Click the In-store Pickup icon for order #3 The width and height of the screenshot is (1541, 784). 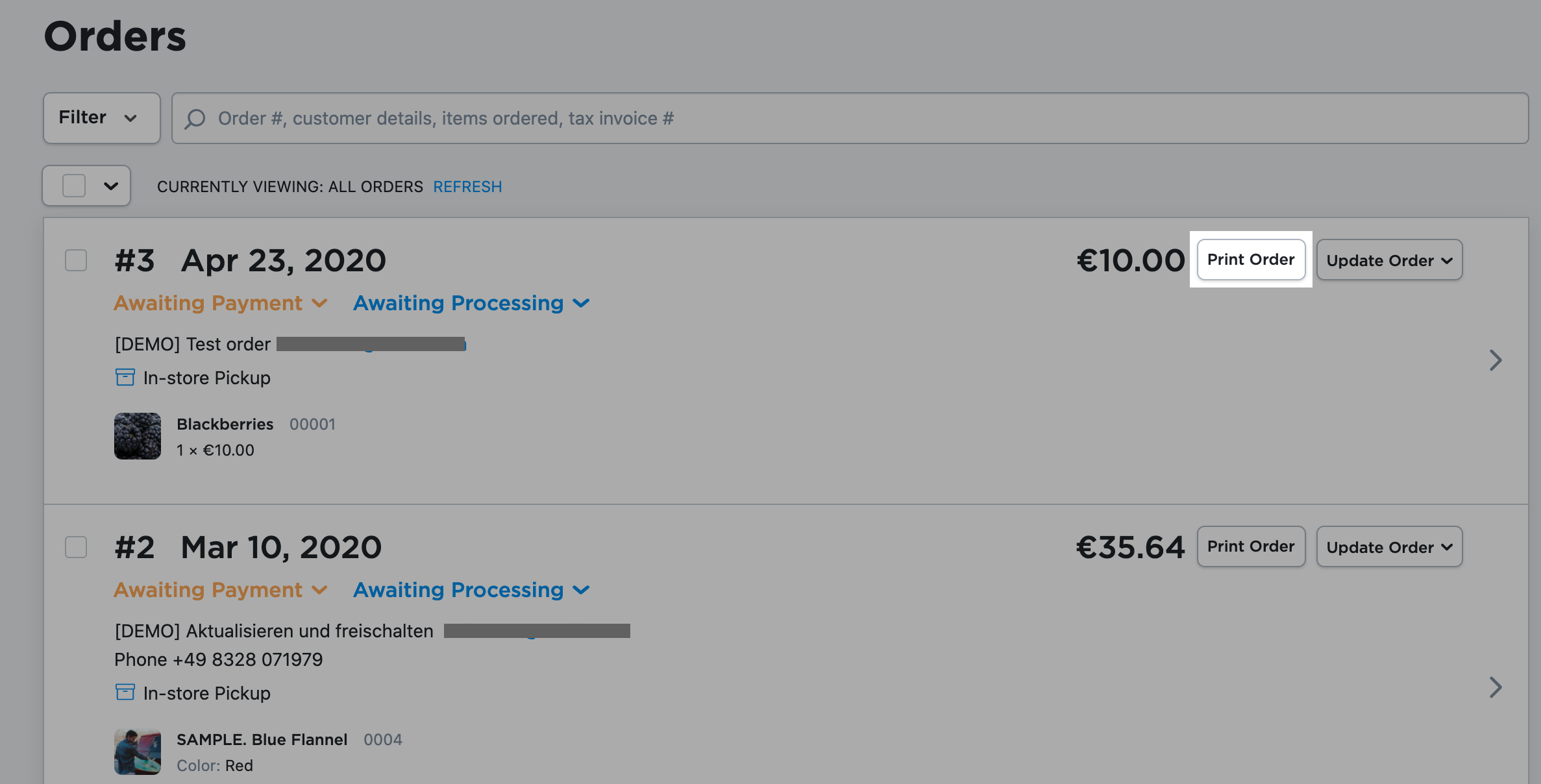(x=125, y=377)
